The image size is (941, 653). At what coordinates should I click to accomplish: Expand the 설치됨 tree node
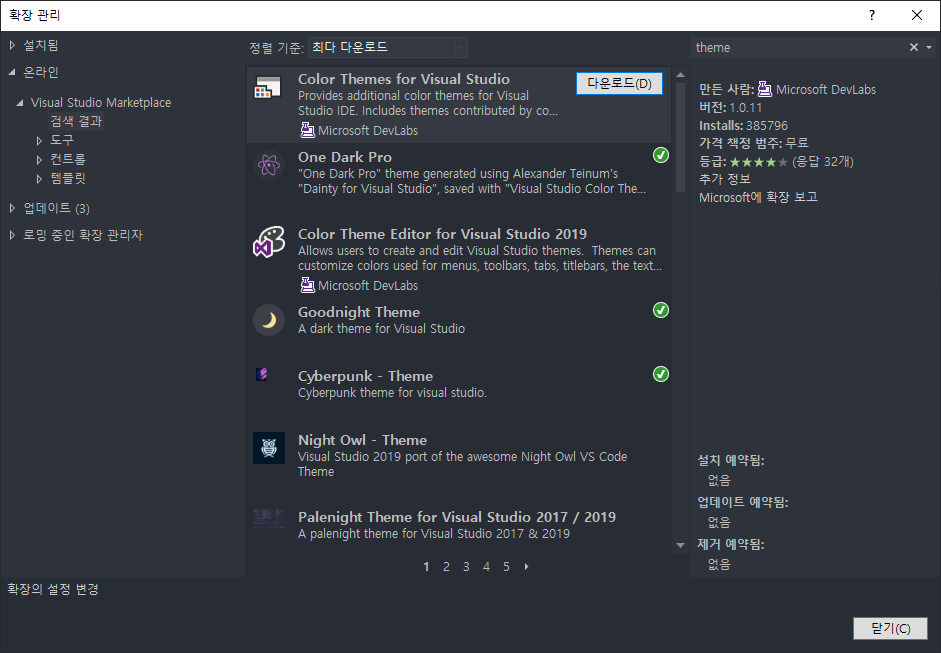12,45
